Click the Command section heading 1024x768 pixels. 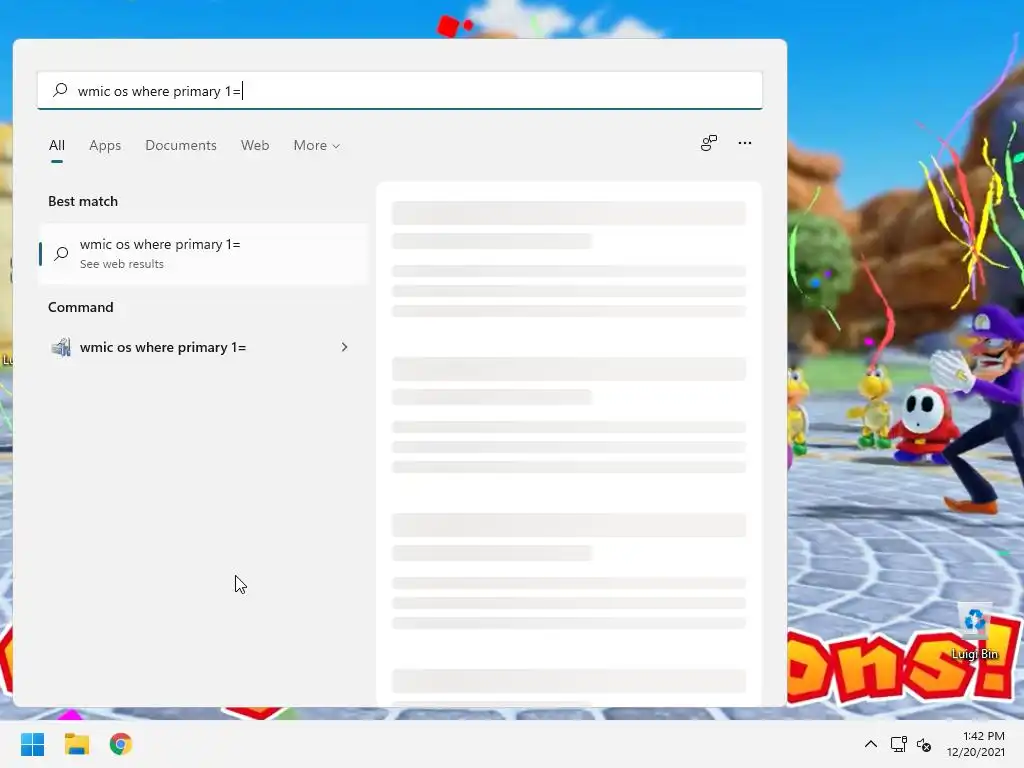point(80,307)
